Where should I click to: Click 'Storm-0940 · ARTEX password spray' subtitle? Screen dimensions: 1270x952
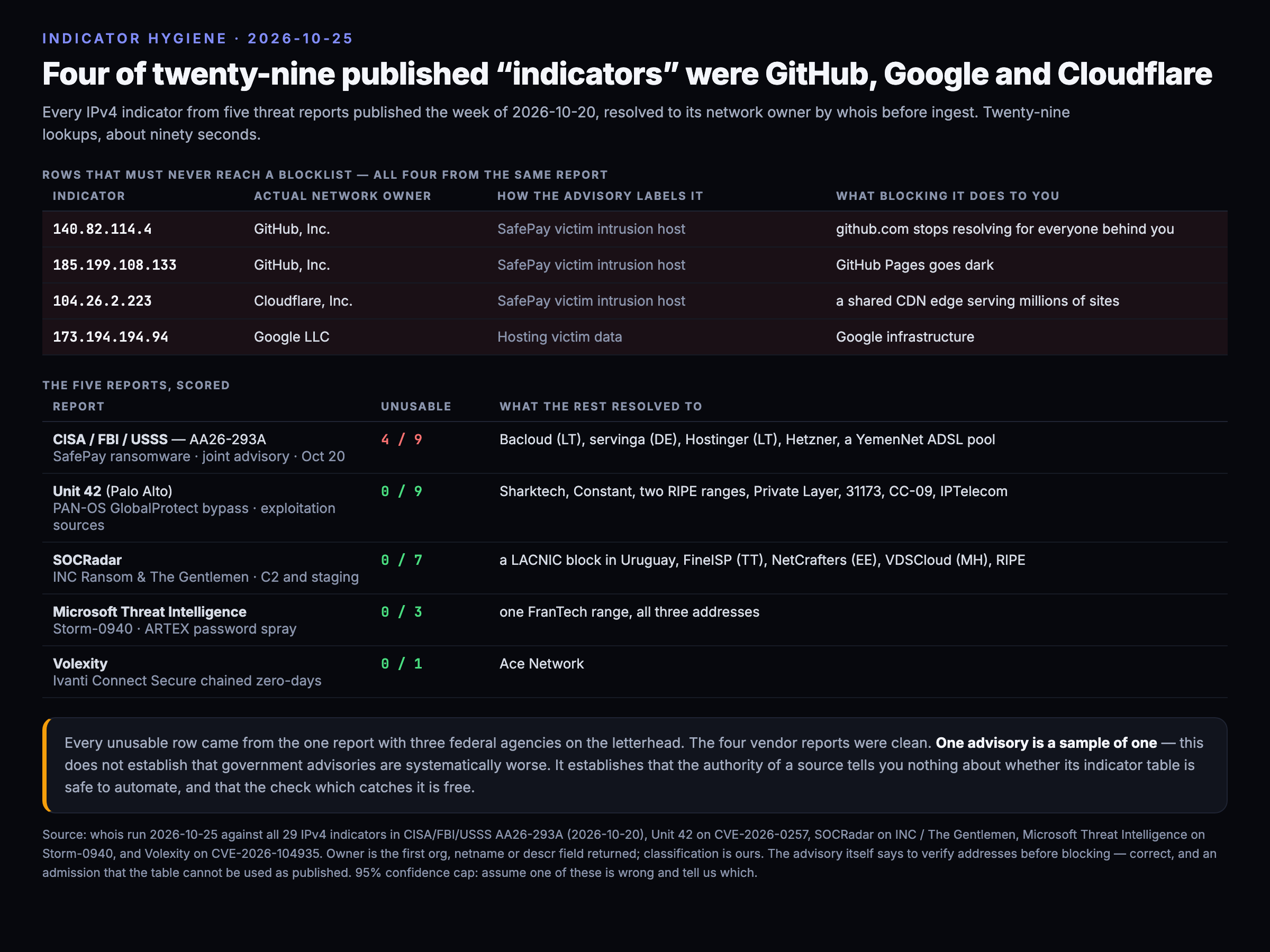175,629
